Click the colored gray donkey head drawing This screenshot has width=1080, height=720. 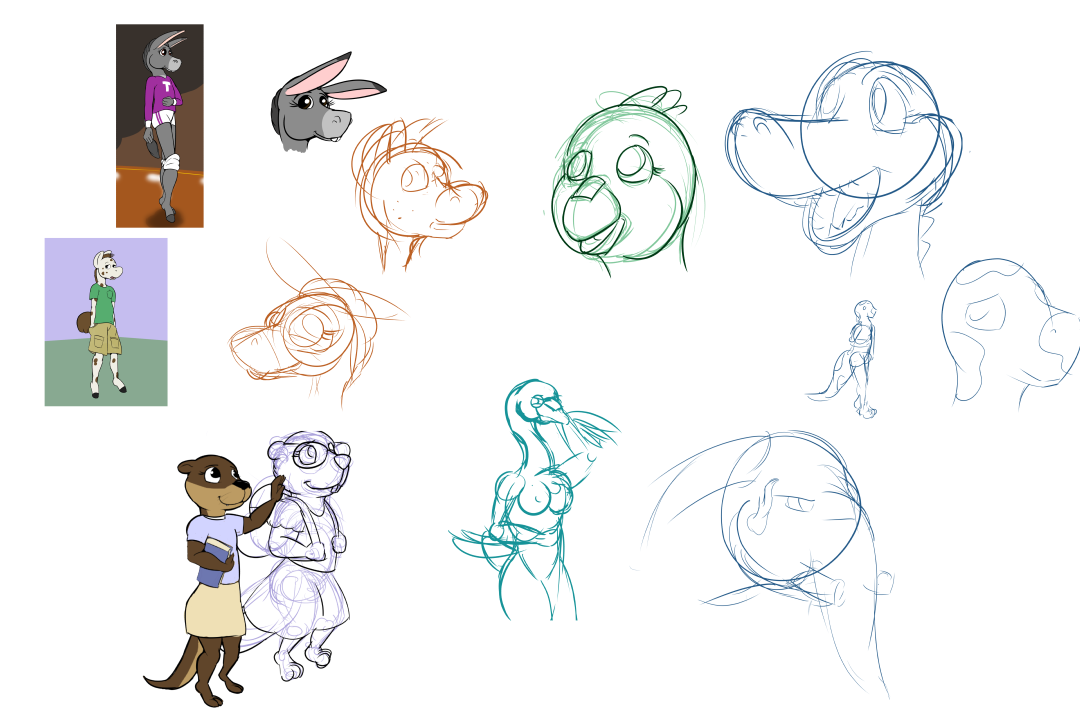(328, 102)
